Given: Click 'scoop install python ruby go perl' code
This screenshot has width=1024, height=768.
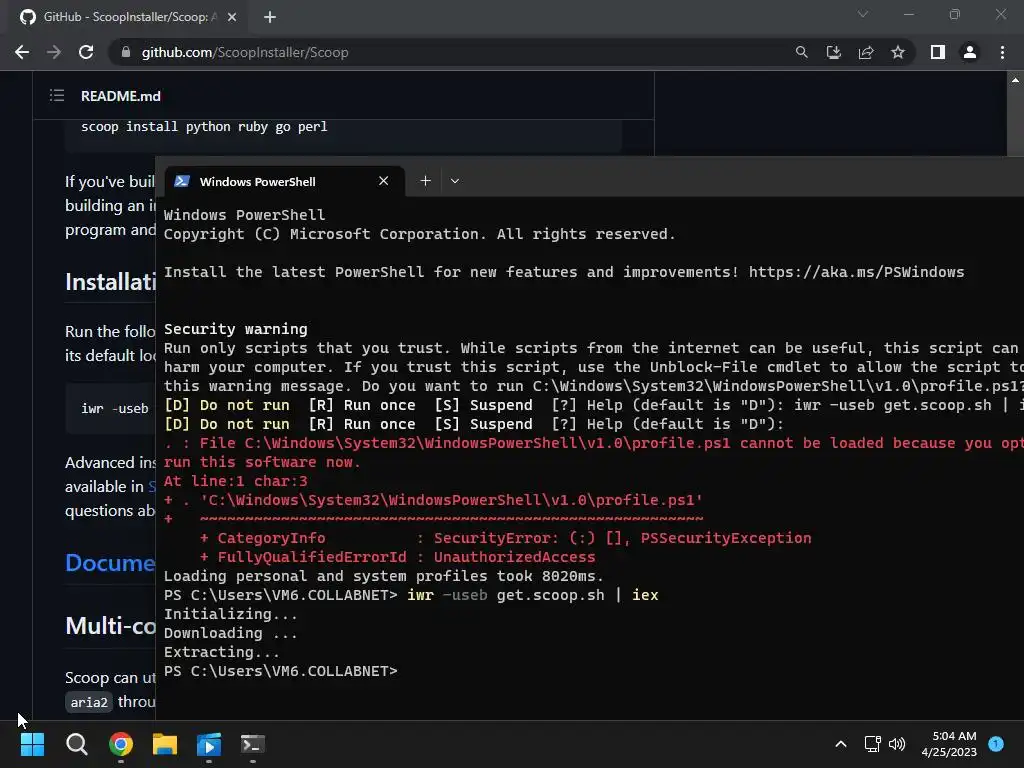Looking at the screenshot, I should 204,127.
